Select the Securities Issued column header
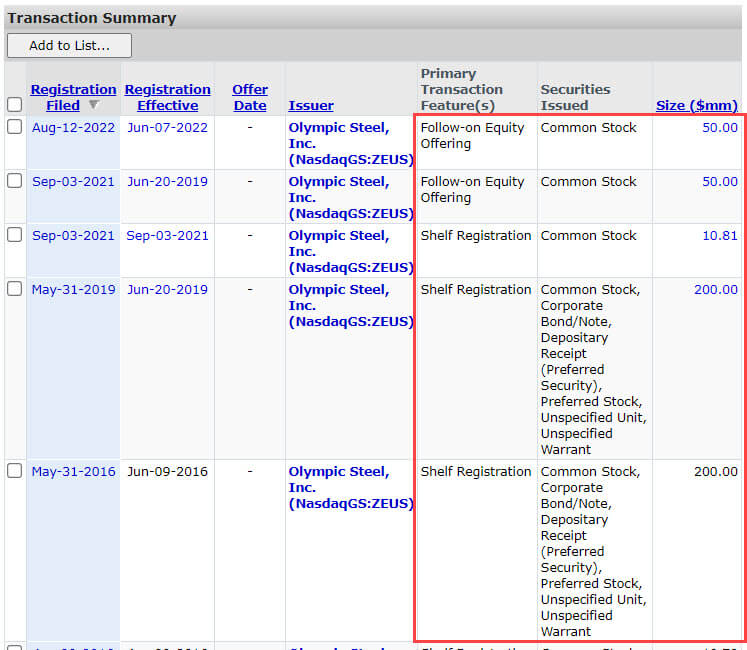The width and height of the screenshot is (747, 650). [575, 97]
